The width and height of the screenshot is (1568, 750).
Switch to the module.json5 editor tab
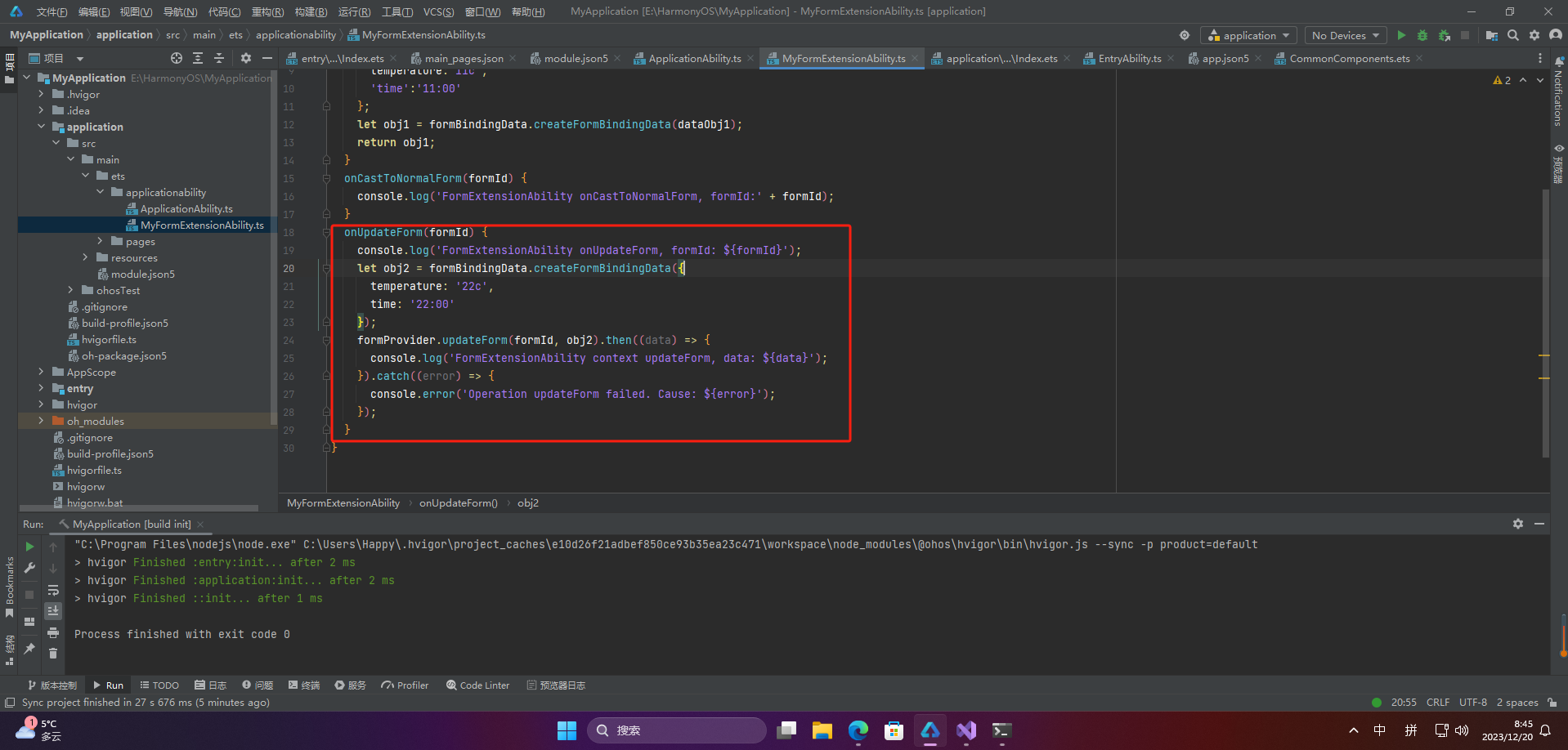tap(576, 58)
